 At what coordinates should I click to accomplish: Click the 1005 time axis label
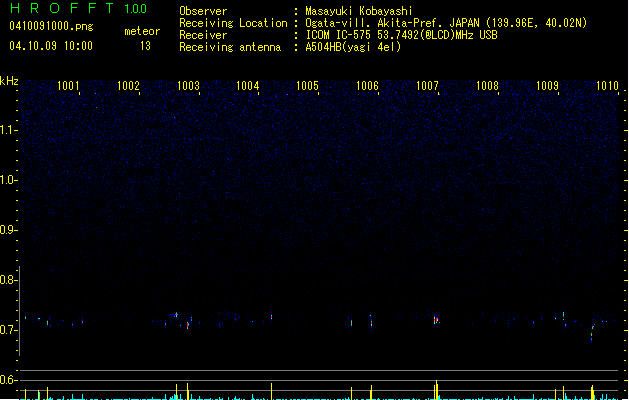tap(307, 86)
